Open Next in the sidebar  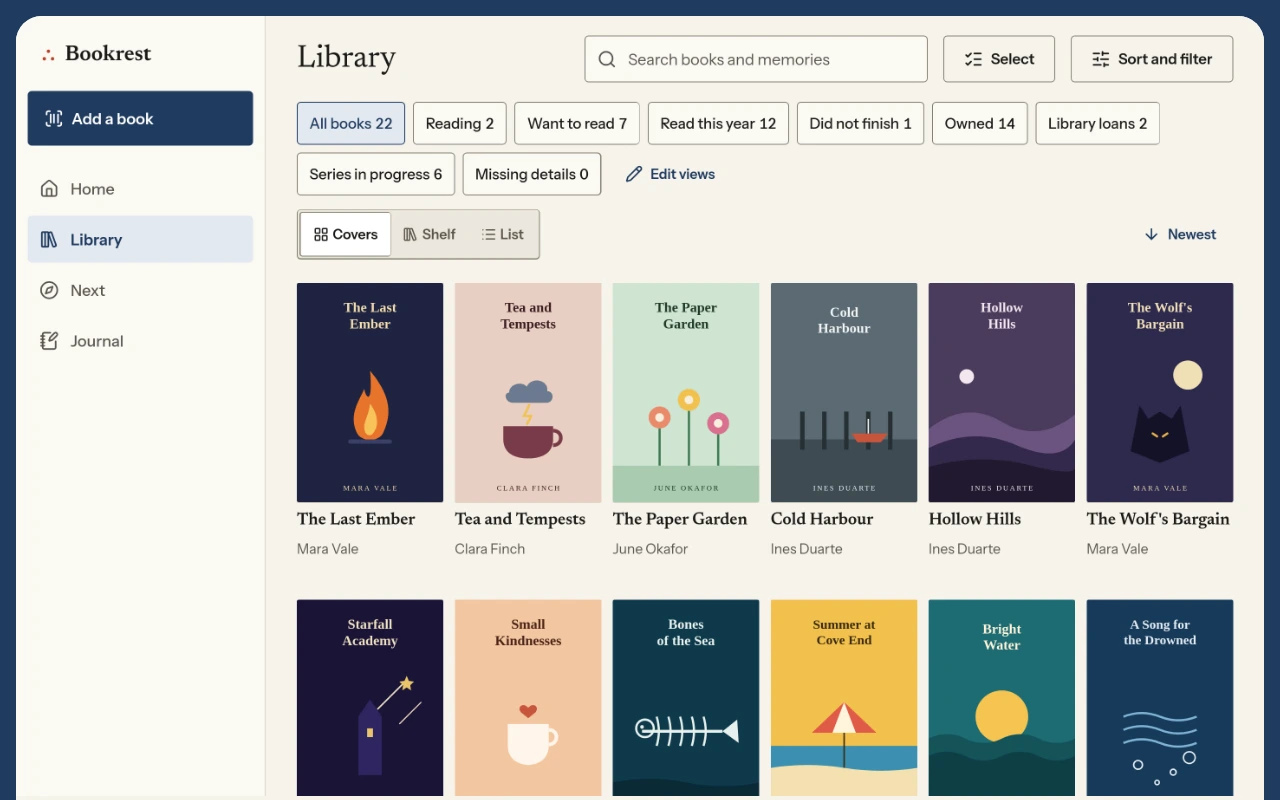point(140,290)
